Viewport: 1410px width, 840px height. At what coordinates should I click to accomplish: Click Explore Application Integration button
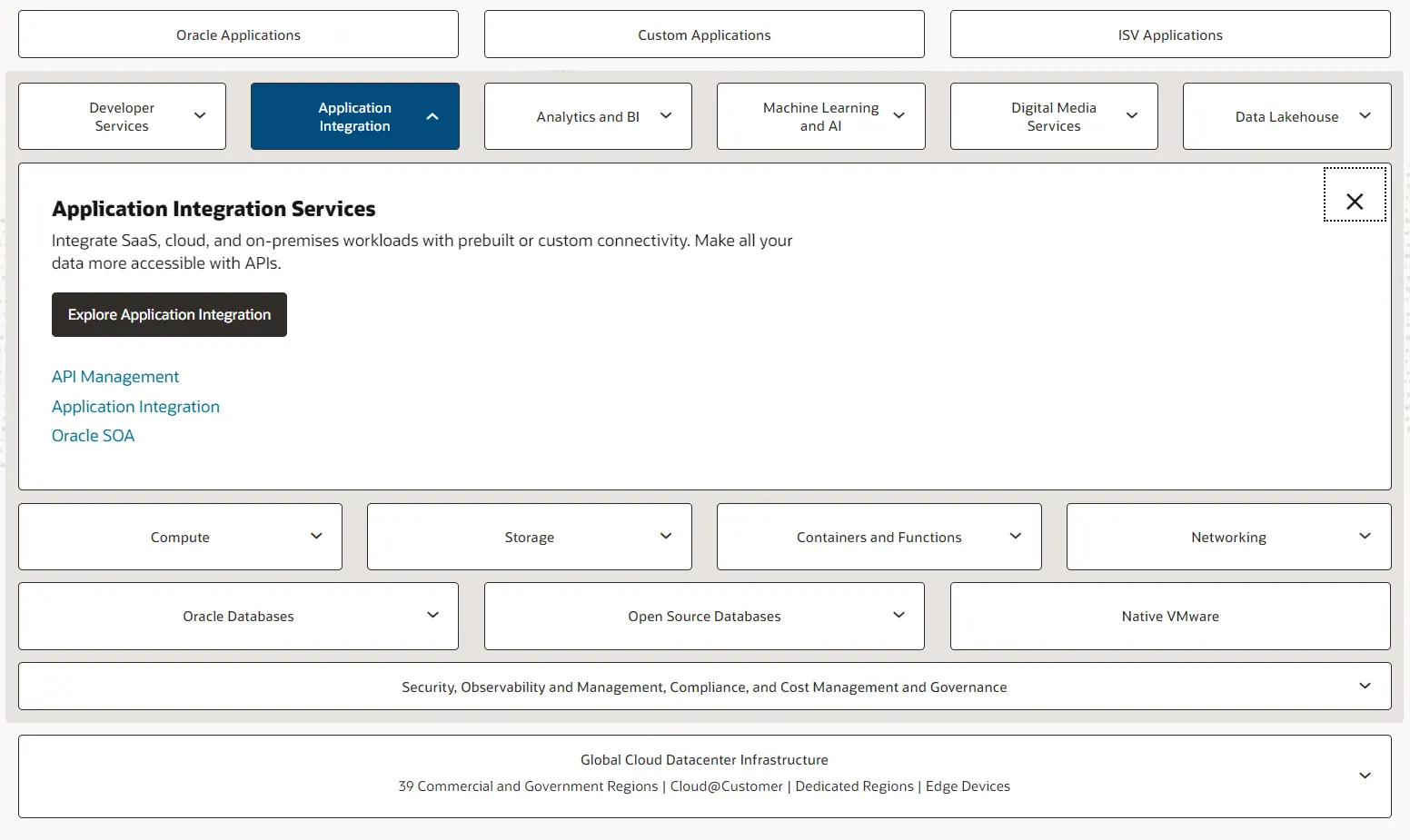(169, 314)
